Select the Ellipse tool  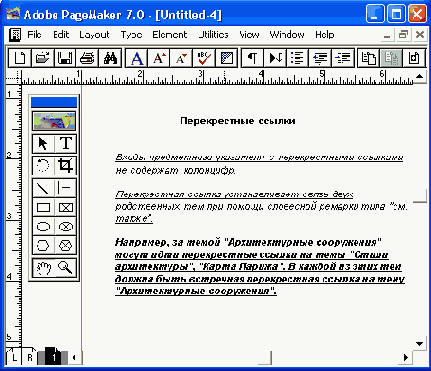(43, 227)
